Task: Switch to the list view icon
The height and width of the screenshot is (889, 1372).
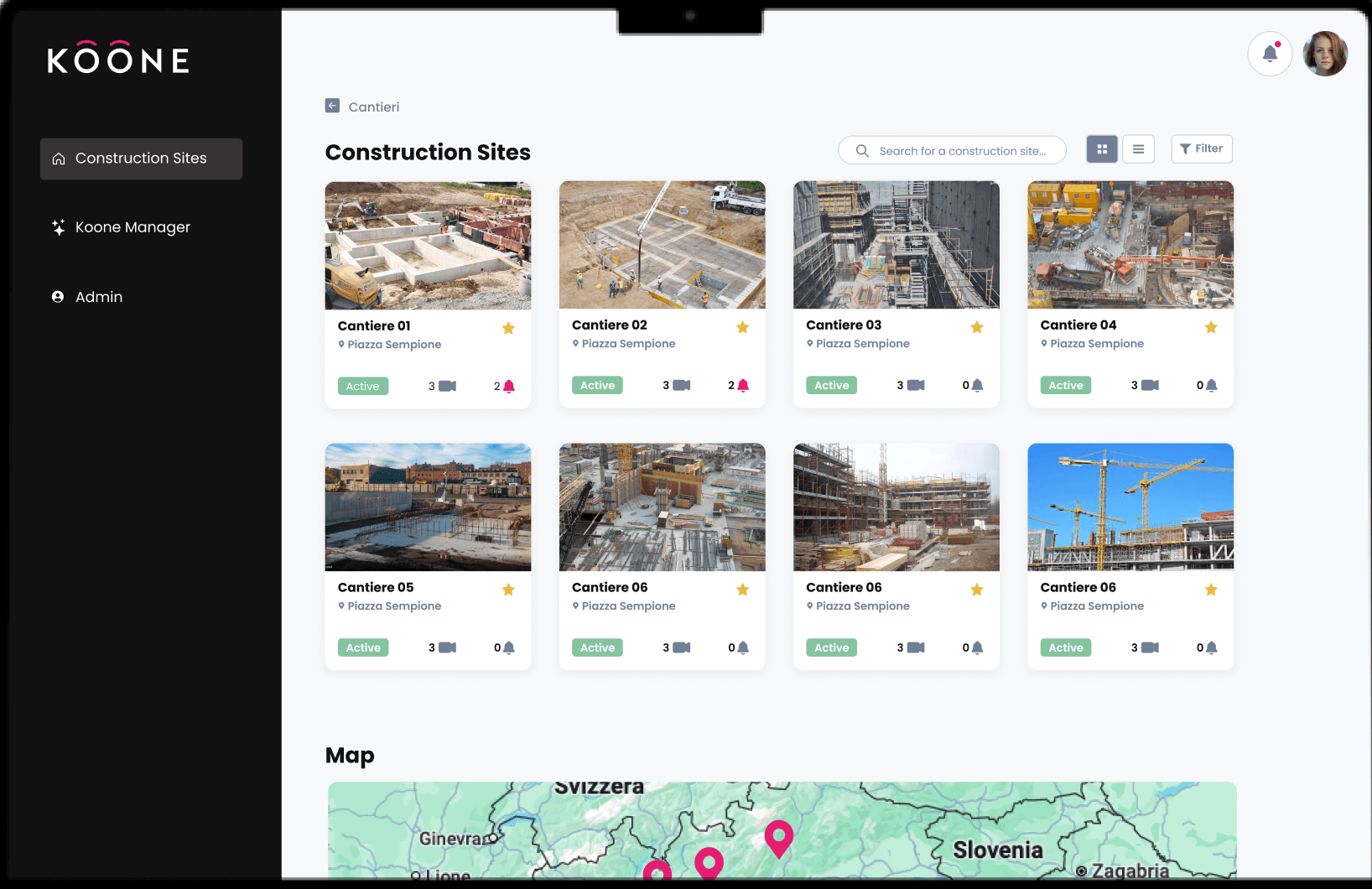Action: click(1138, 148)
